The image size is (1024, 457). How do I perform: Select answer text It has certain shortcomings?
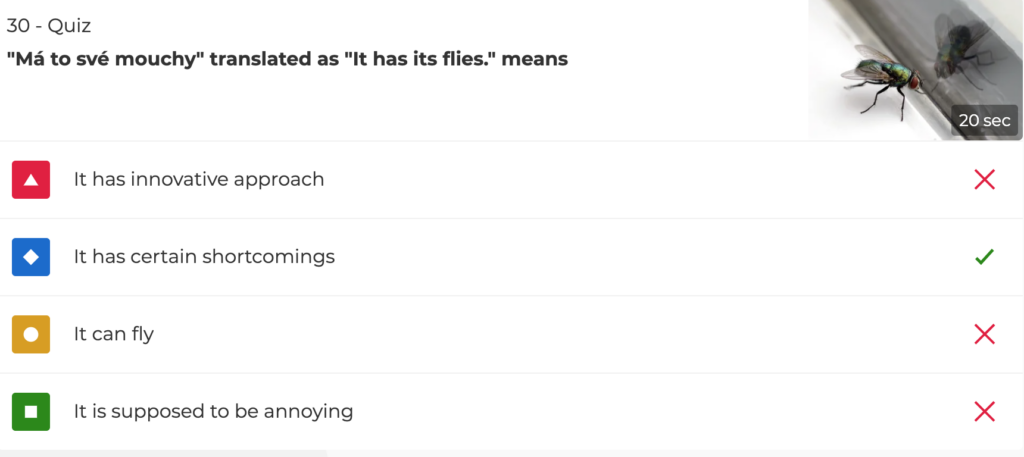coord(204,257)
